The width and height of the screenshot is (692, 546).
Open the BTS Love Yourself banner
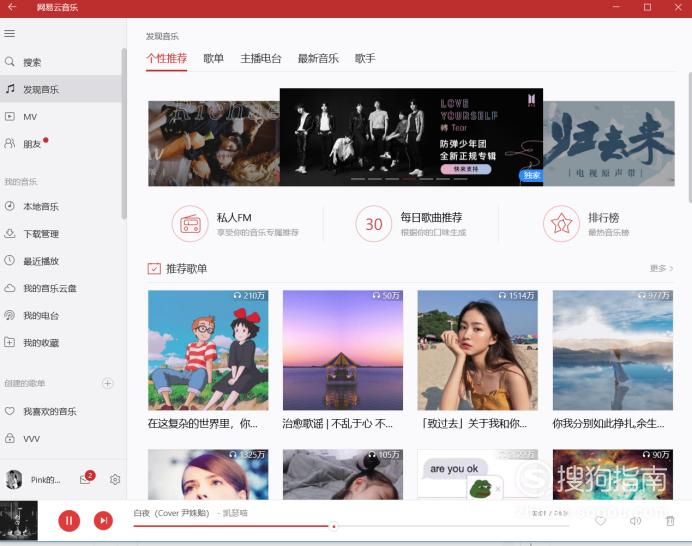[411, 137]
